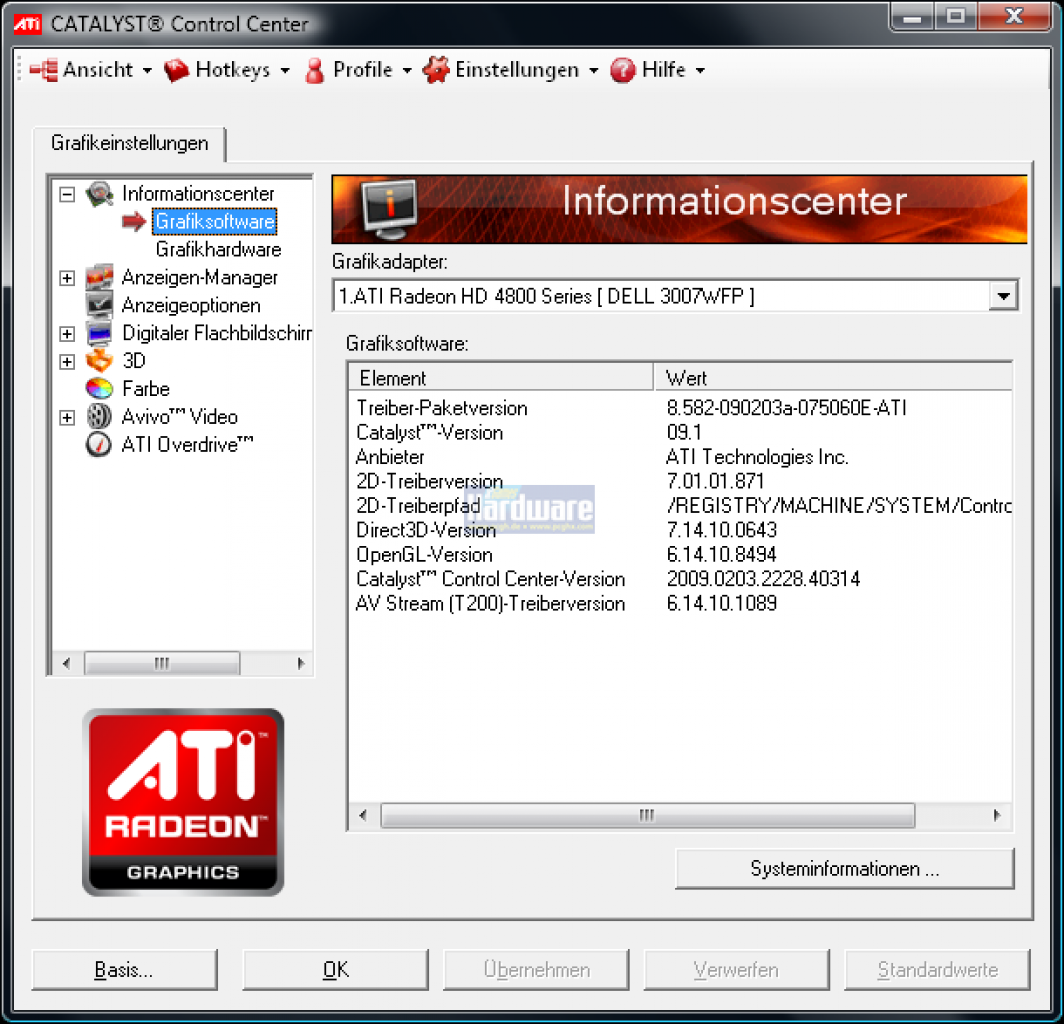
Task: Select the Anbieter row
Action: tap(680, 457)
